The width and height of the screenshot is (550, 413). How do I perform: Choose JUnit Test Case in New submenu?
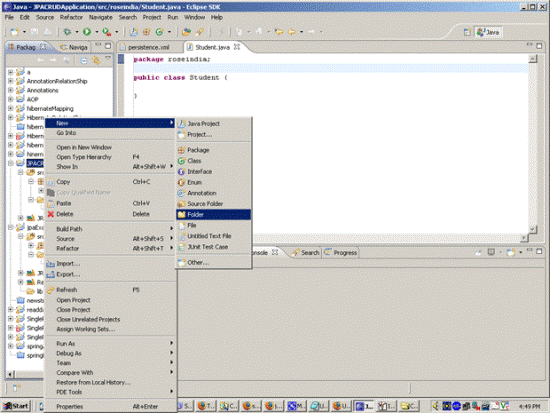point(214,247)
